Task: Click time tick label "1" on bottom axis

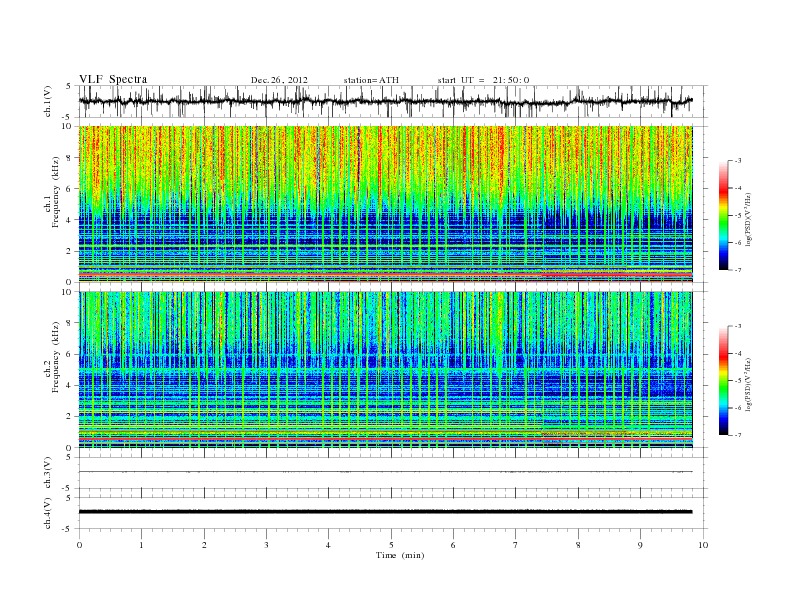Action: pos(141,545)
